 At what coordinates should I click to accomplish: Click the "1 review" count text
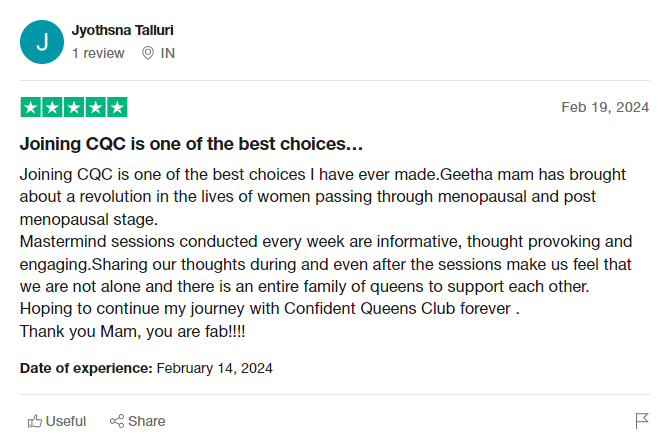point(98,53)
